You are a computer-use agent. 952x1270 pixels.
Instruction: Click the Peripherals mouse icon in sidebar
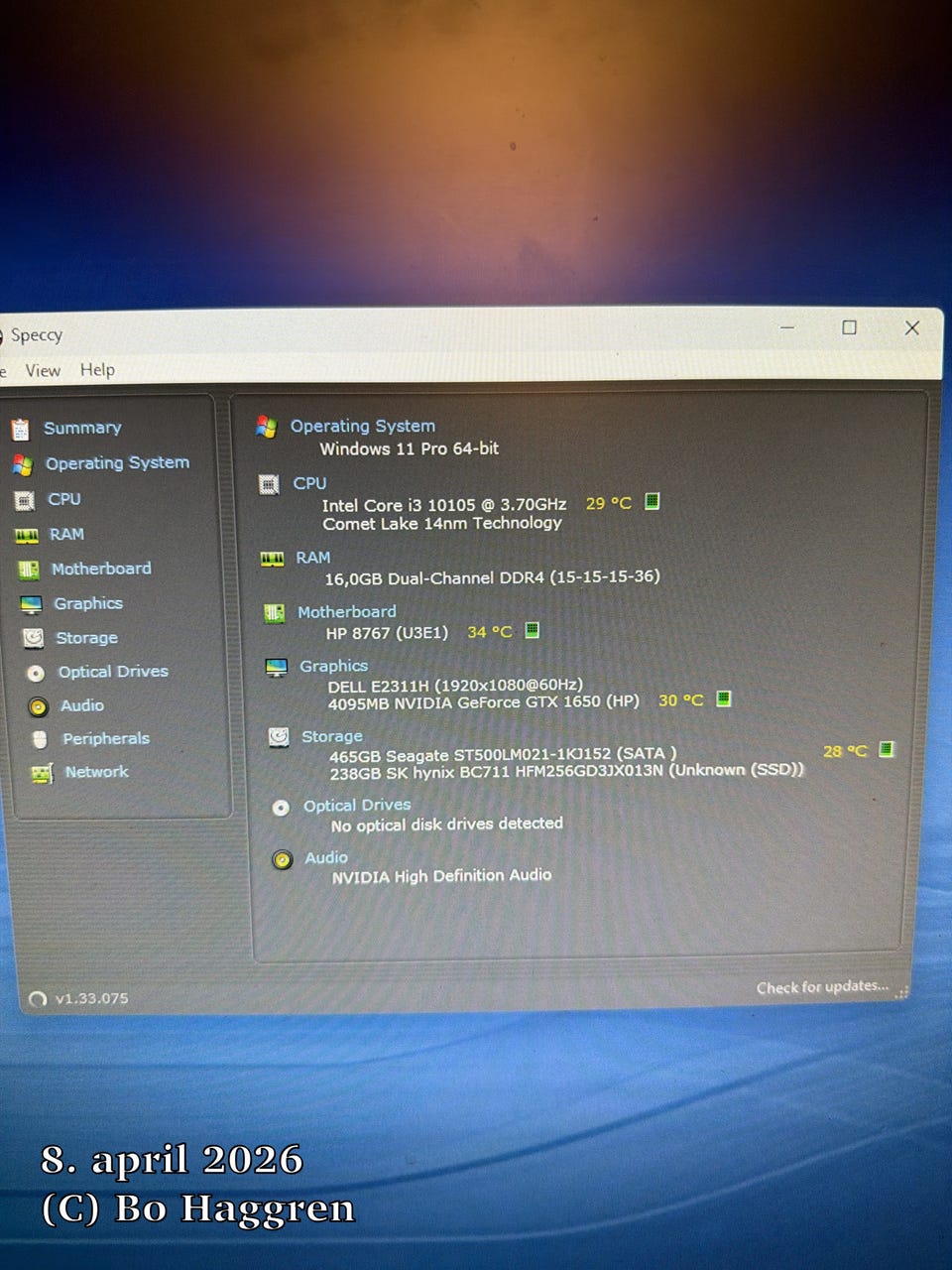click(x=40, y=739)
